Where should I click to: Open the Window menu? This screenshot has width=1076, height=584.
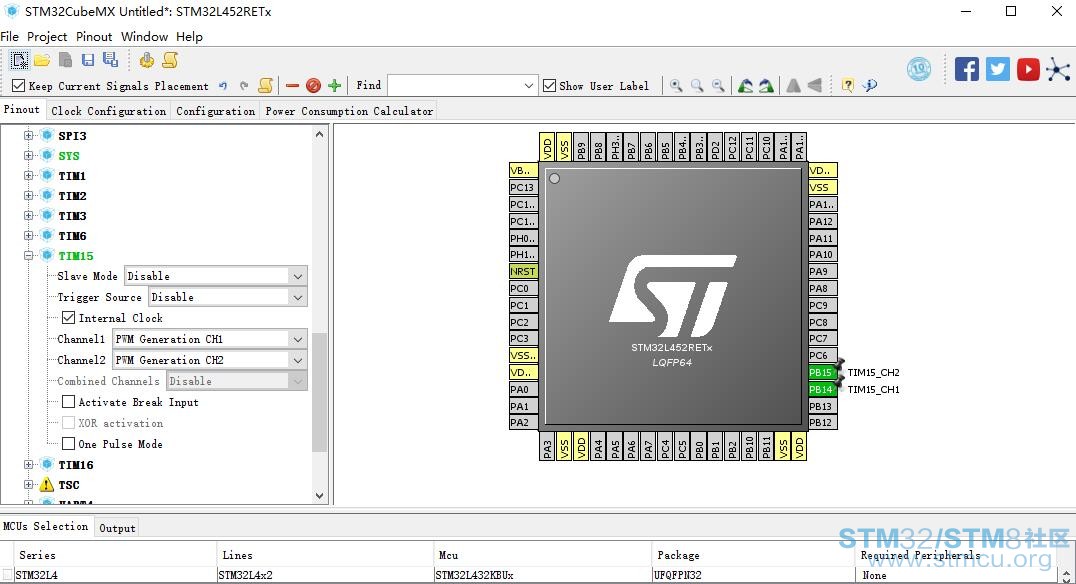144,36
